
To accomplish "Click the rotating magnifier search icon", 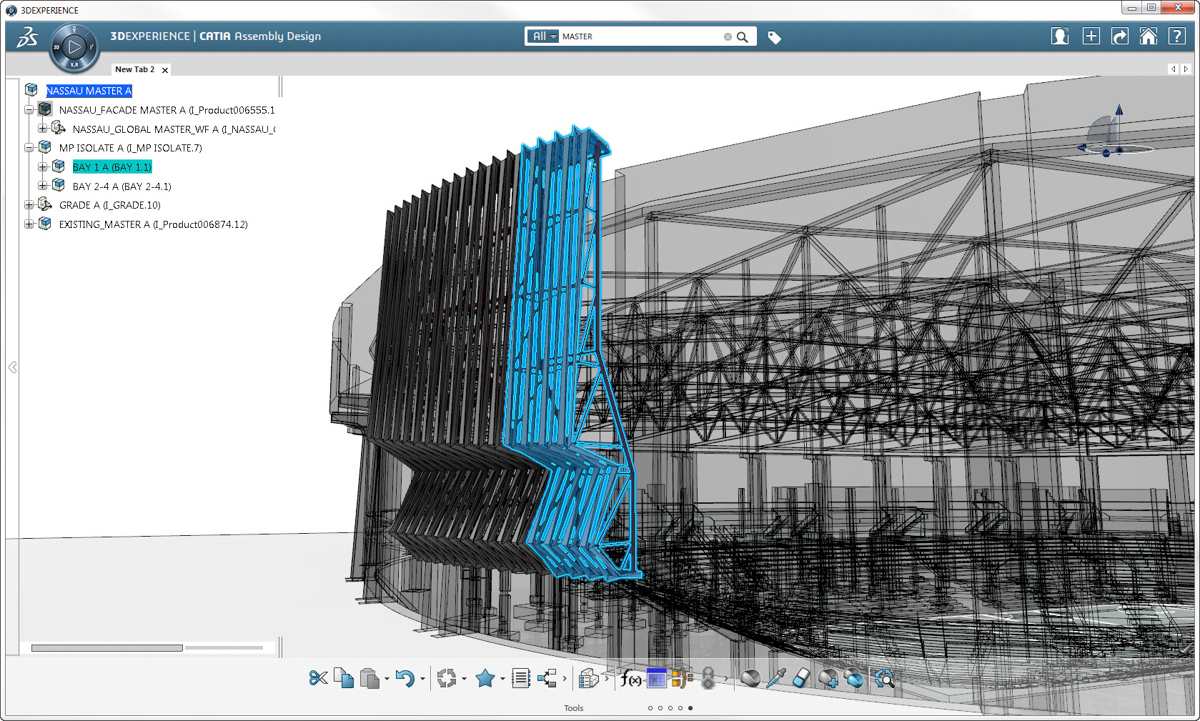I will pos(884,679).
